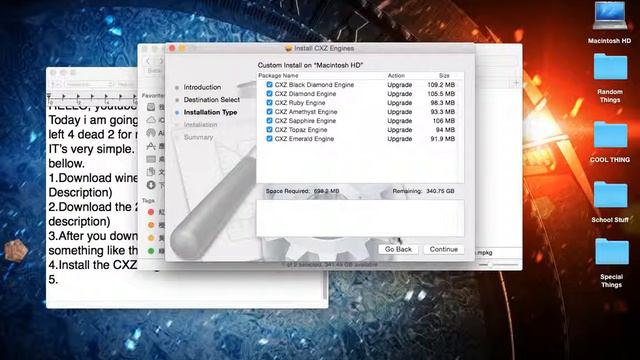Click the Remaining 340.75 GB value
Screen dimensions: 640x360
click(440, 191)
